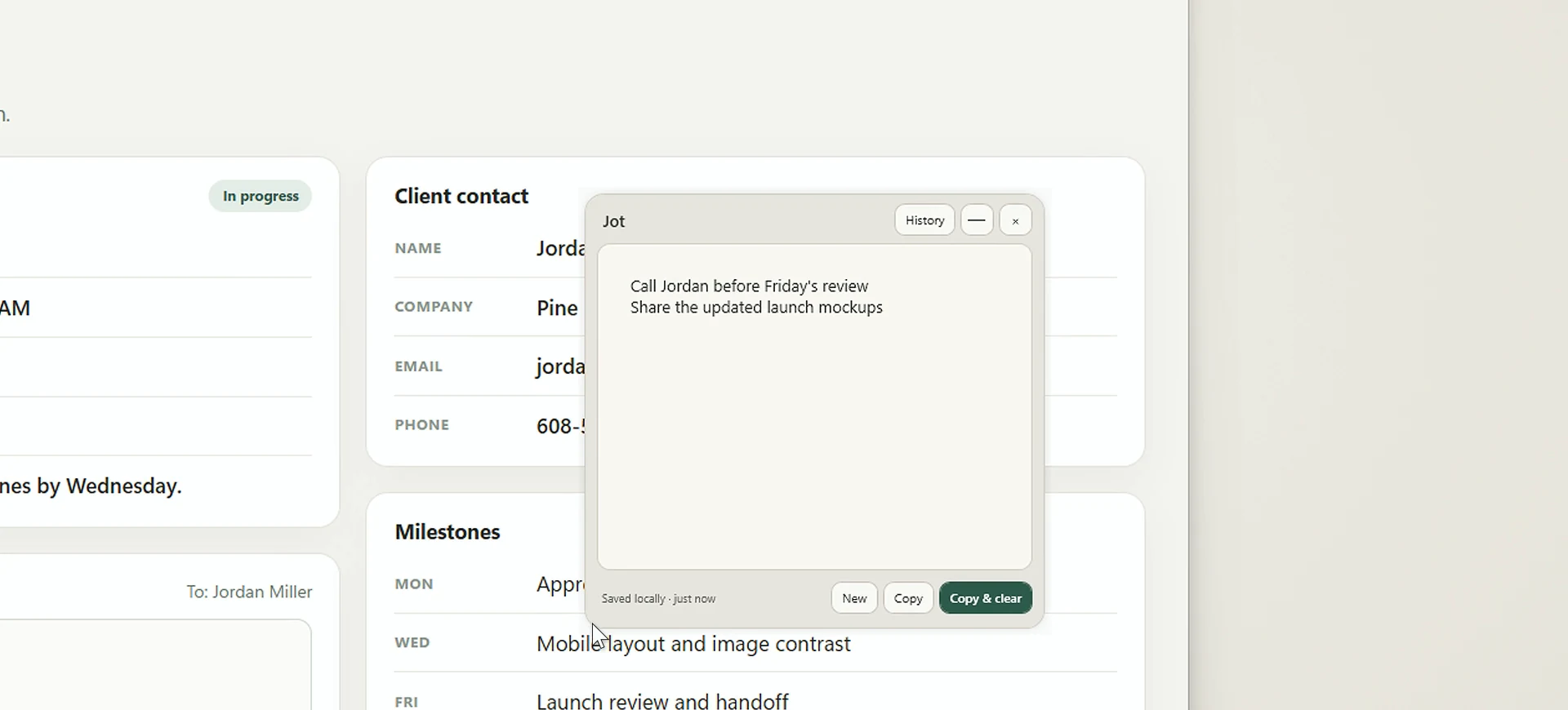Viewport: 1568px width, 710px height.
Task: Click the message box below 'To: Jordan Miller'
Action: tap(155, 664)
